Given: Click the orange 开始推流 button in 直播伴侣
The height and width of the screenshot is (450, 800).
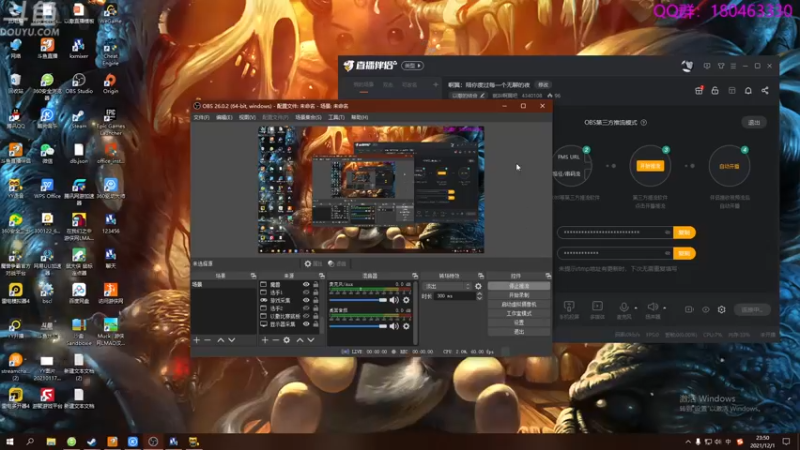Looking at the screenshot, I should pos(649,166).
